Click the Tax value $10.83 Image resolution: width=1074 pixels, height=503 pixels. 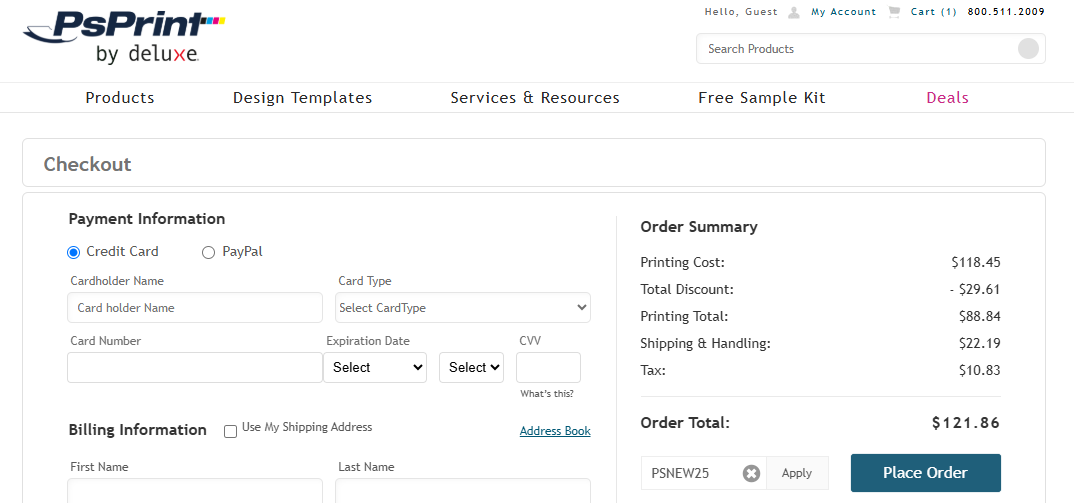[x=979, y=371]
